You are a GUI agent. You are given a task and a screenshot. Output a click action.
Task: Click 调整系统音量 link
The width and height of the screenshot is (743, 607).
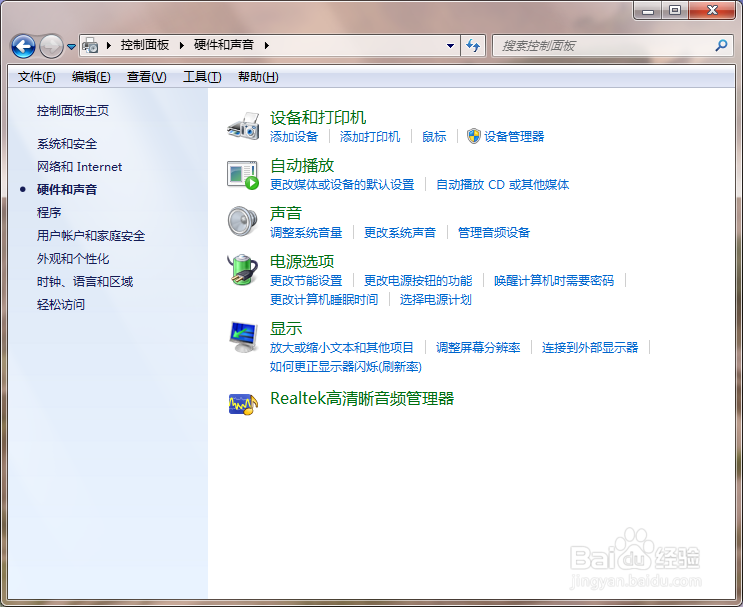(306, 233)
